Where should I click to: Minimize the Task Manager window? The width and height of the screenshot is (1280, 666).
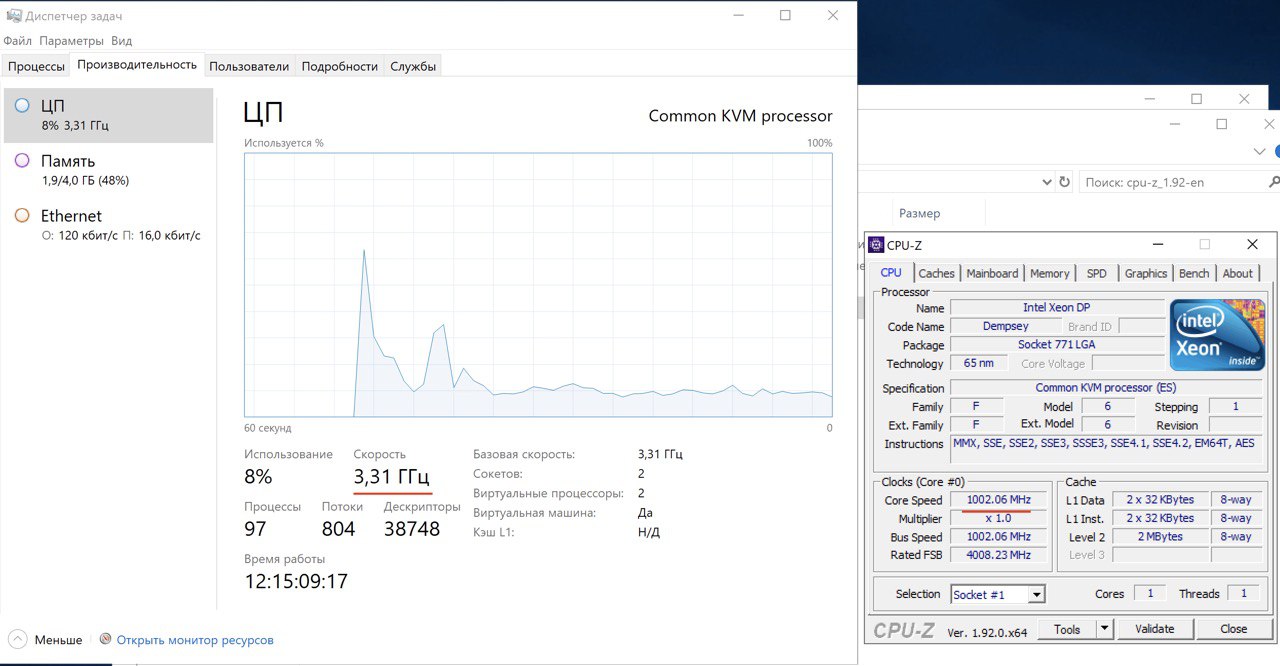738,15
